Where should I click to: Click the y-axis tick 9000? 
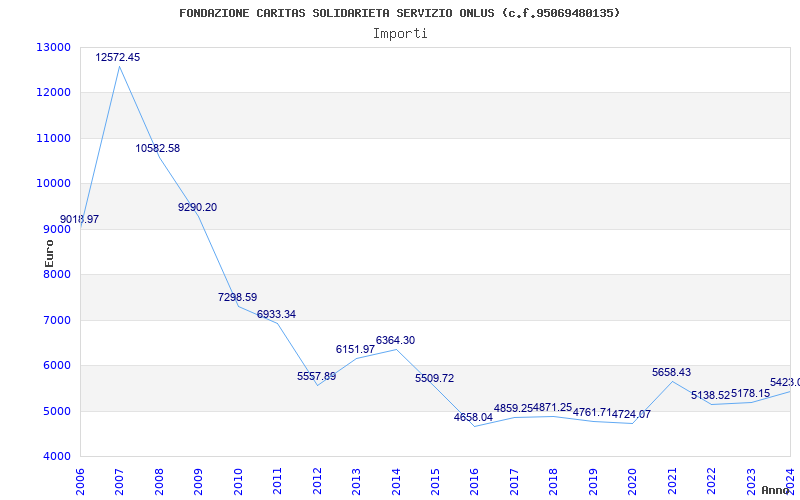pos(57,230)
